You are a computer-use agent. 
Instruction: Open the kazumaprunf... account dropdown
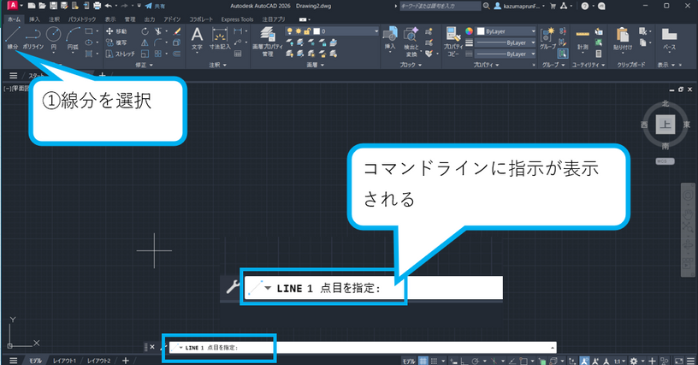[519, 6]
